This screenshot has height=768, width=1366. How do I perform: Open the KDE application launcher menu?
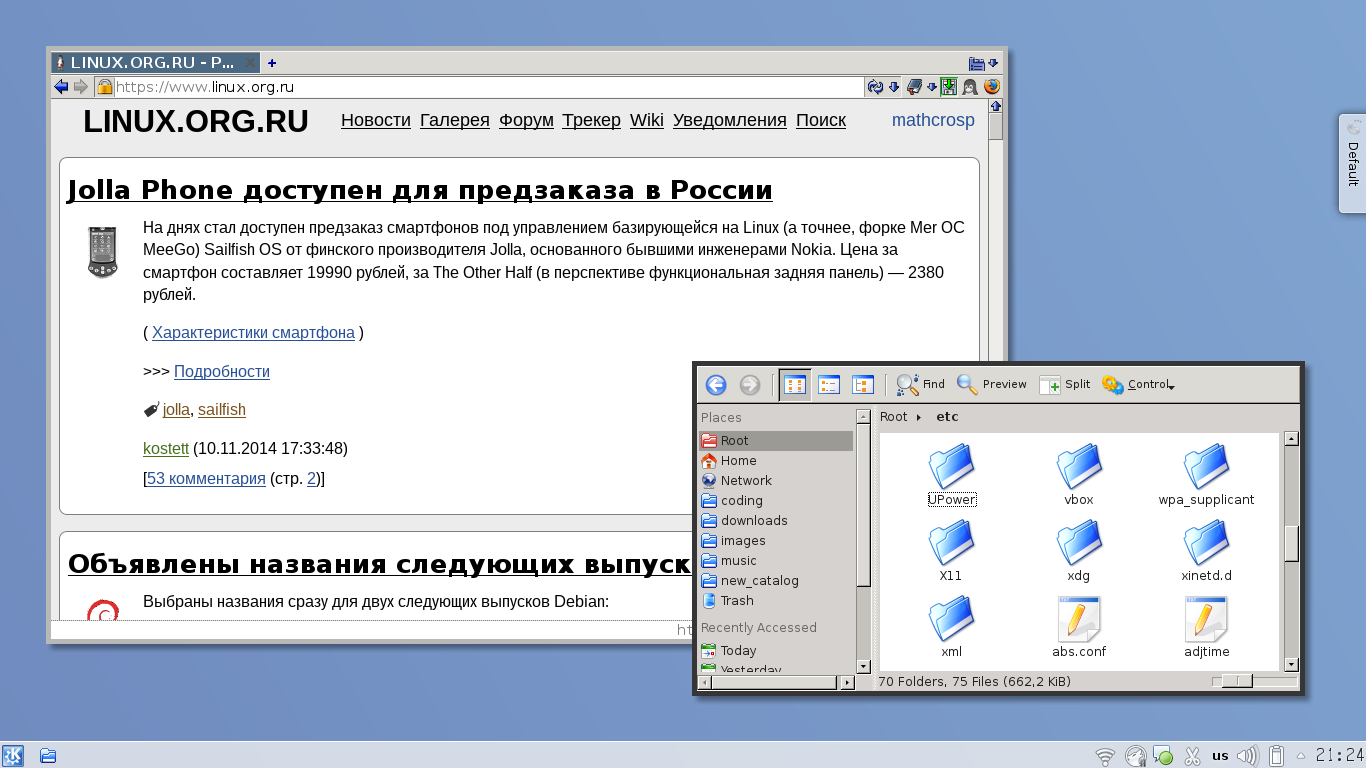pos(13,755)
